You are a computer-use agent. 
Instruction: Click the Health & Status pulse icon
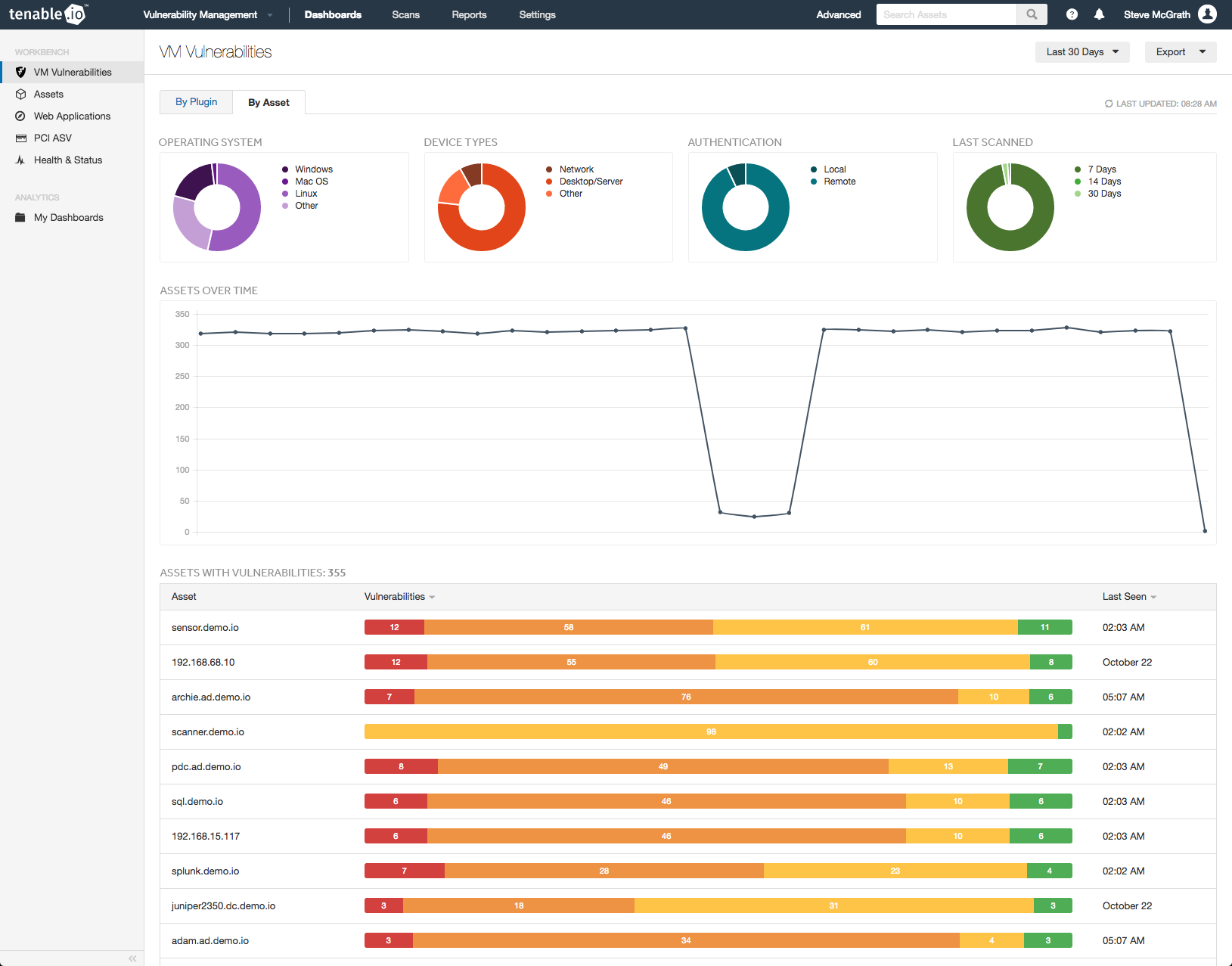point(21,160)
